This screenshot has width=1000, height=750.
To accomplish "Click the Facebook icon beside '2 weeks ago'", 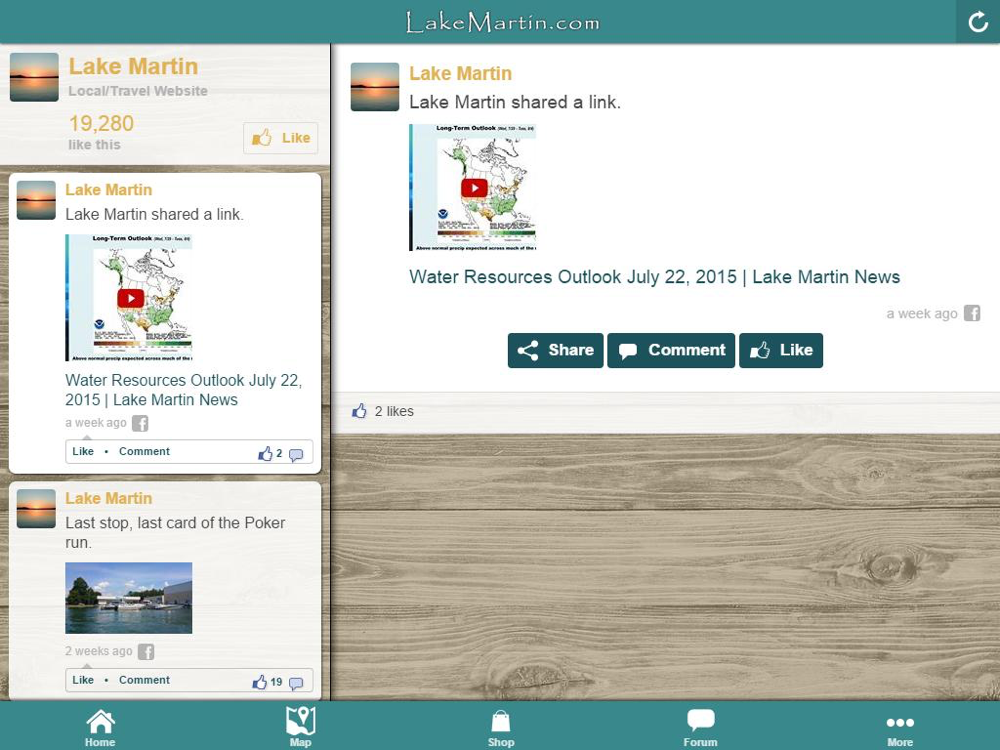I will click(146, 652).
